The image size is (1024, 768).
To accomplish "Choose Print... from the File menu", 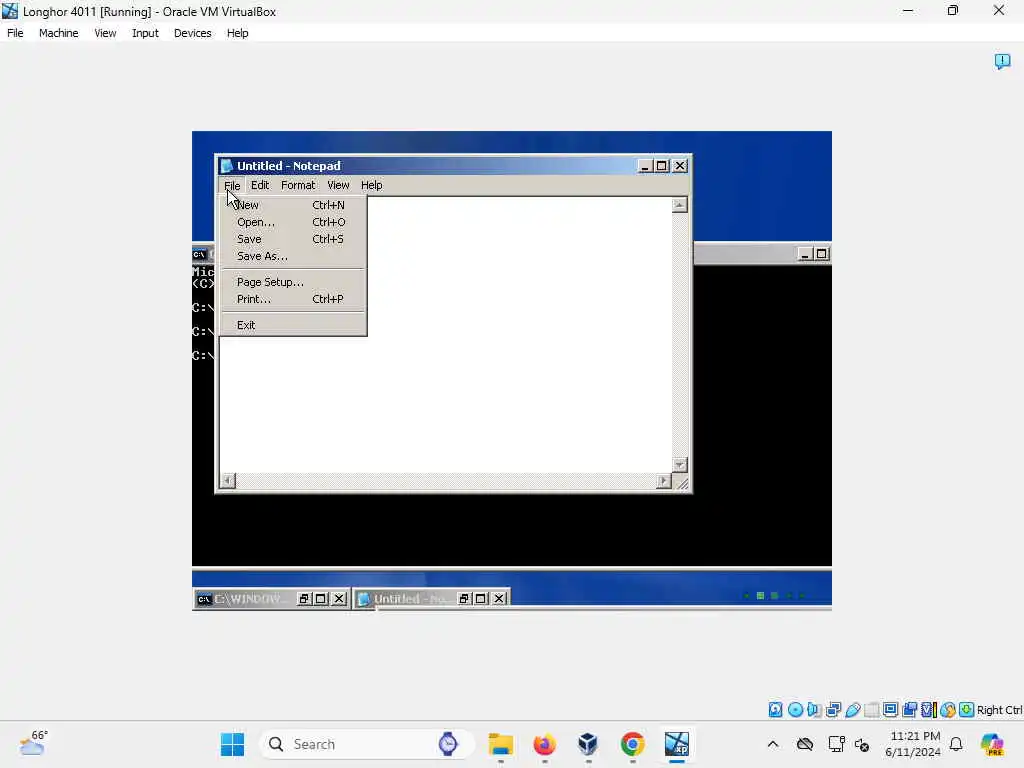I will click(x=293, y=299).
